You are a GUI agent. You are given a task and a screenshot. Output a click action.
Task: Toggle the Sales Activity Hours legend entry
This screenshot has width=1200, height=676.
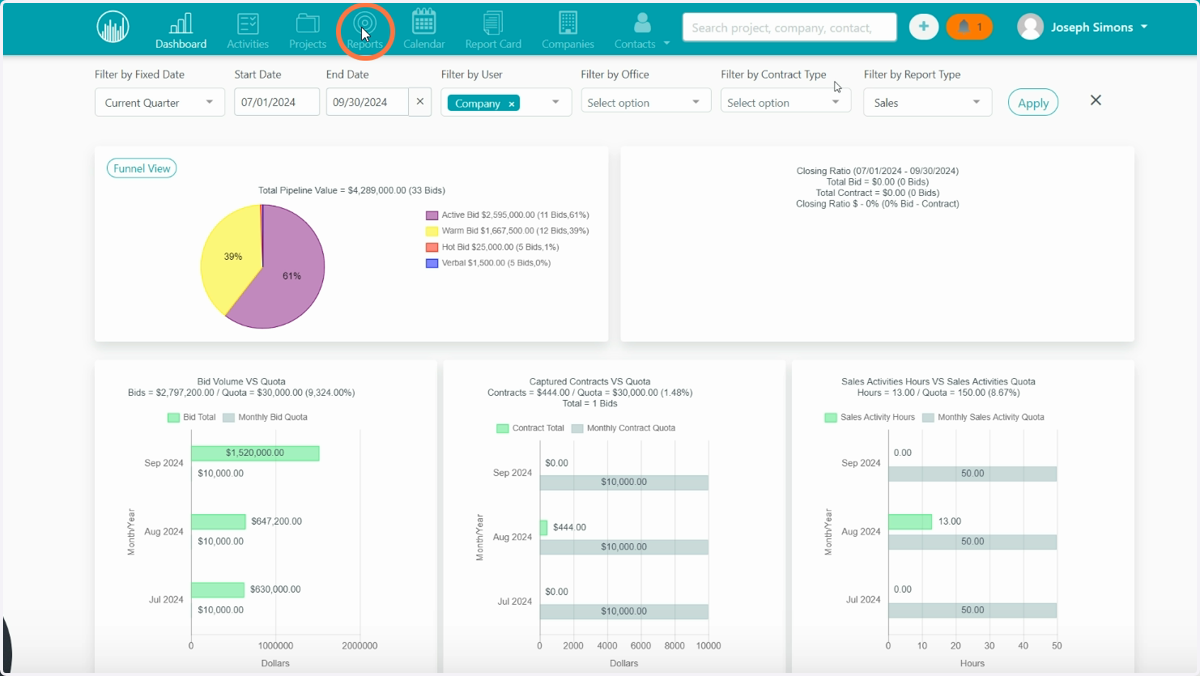[869, 417]
